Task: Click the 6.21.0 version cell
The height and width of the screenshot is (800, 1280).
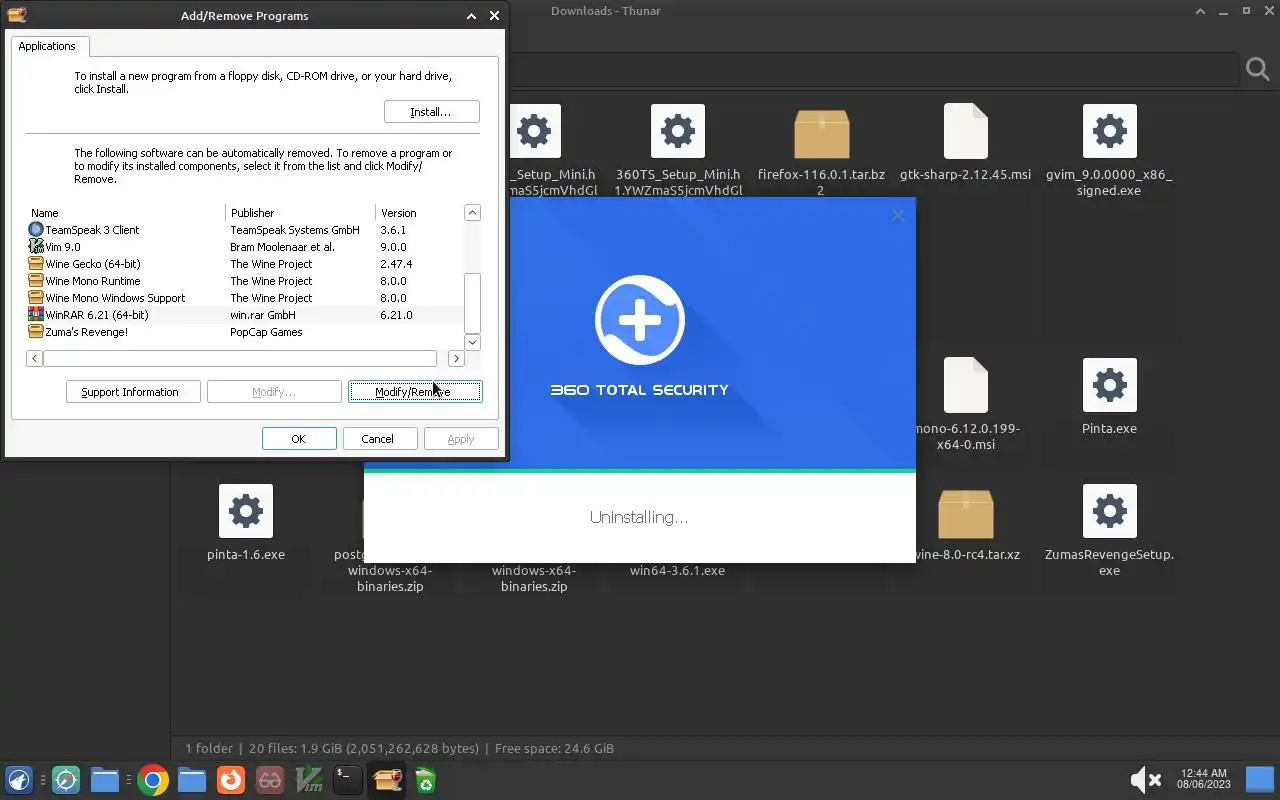Action: 396,315
